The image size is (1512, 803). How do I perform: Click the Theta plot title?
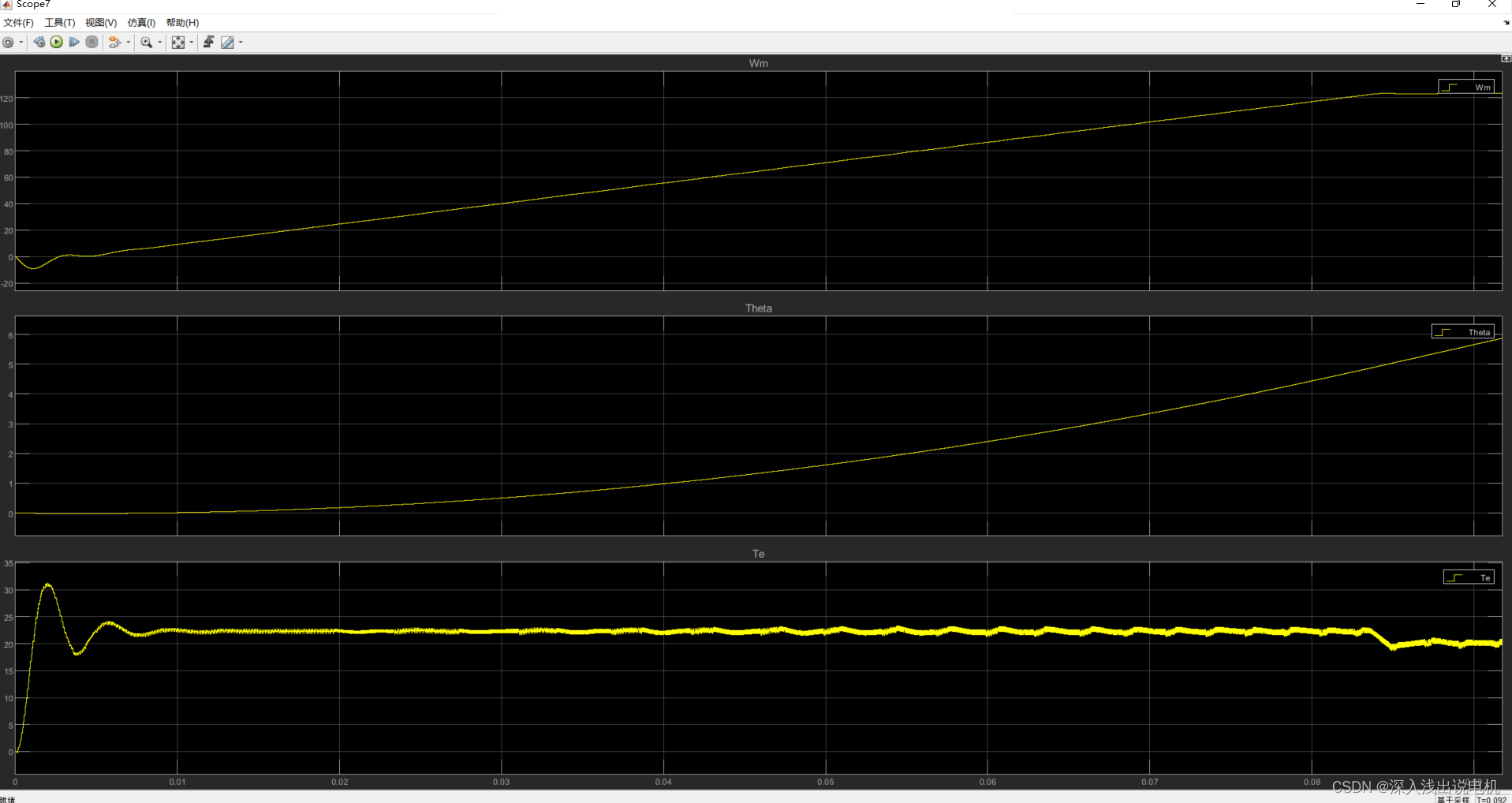click(x=759, y=308)
